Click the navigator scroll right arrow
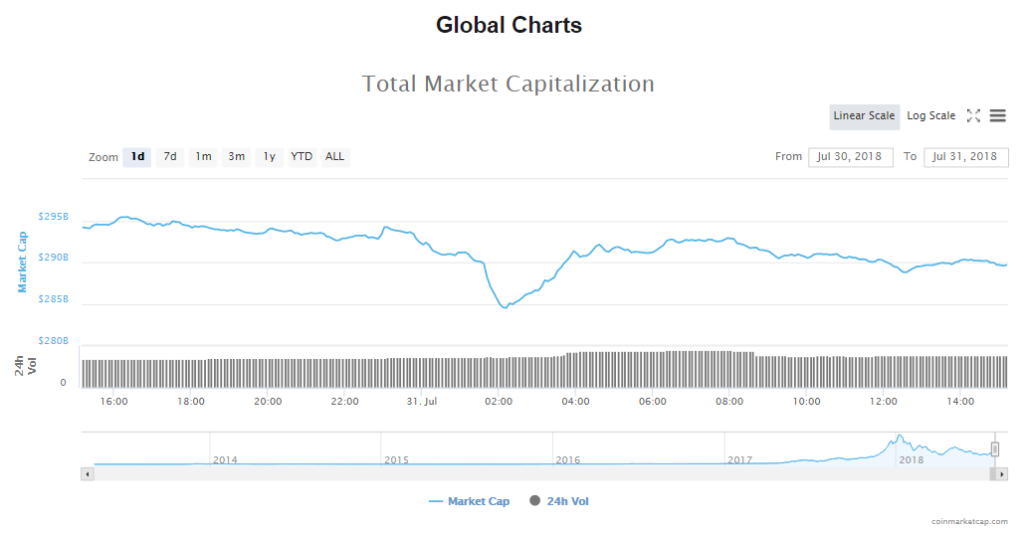 (x=1002, y=474)
